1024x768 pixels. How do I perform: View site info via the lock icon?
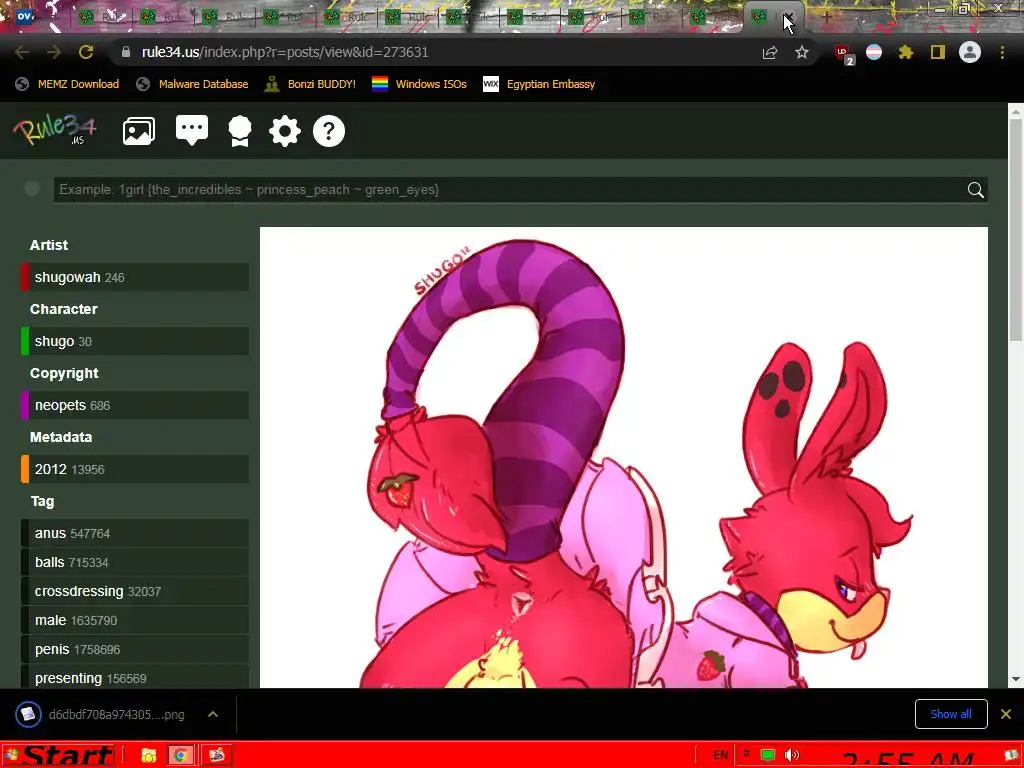(126, 52)
